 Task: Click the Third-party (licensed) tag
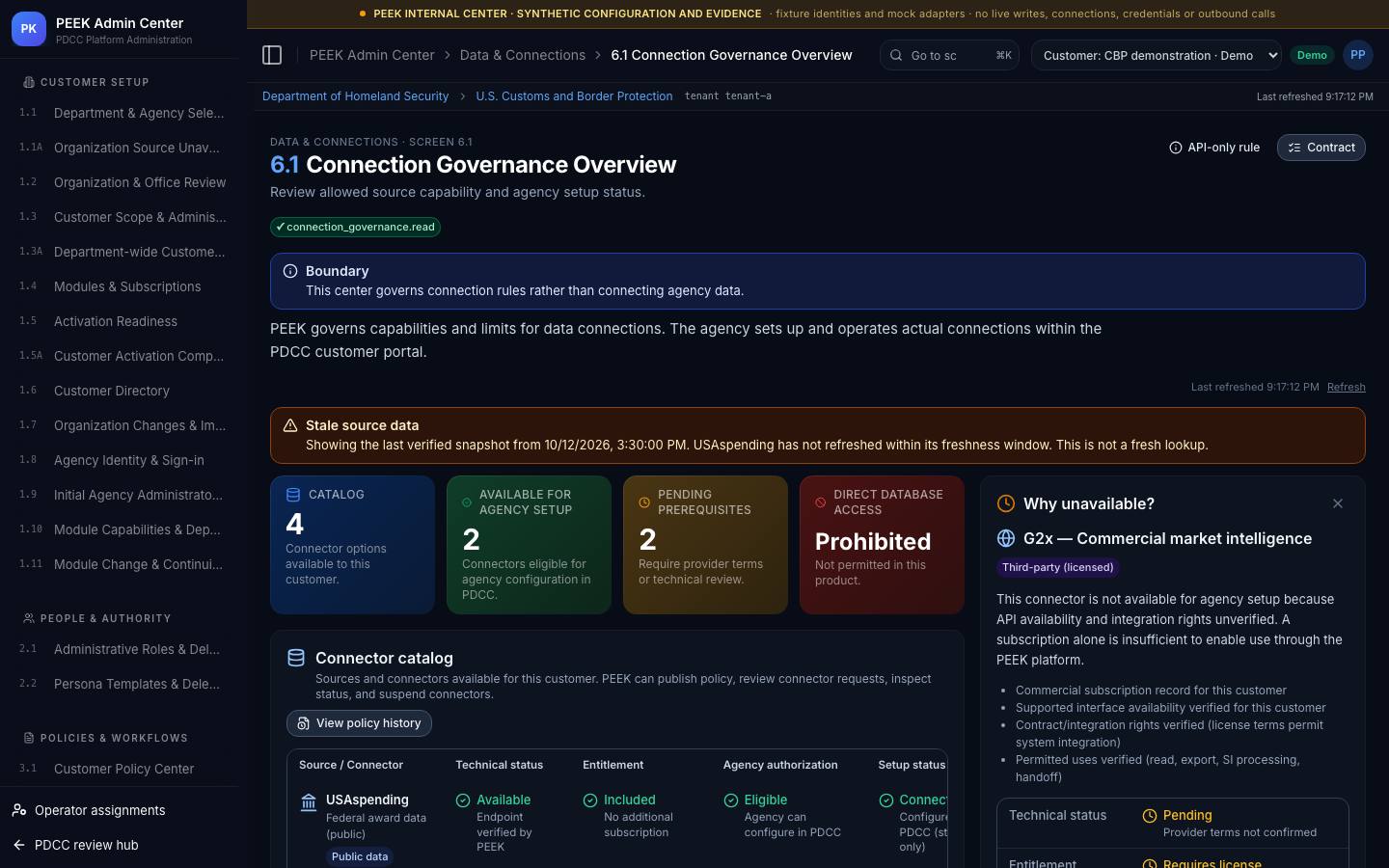[x=1057, y=567]
